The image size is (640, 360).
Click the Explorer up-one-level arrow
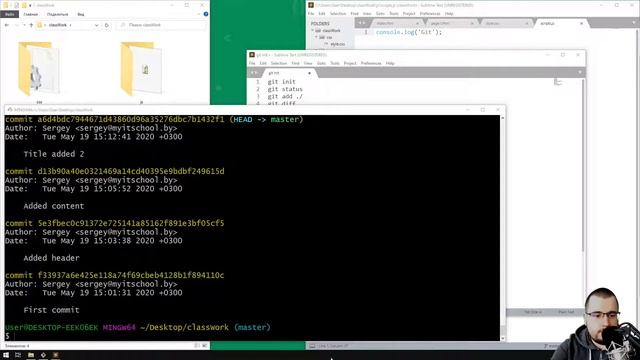point(31,25)
